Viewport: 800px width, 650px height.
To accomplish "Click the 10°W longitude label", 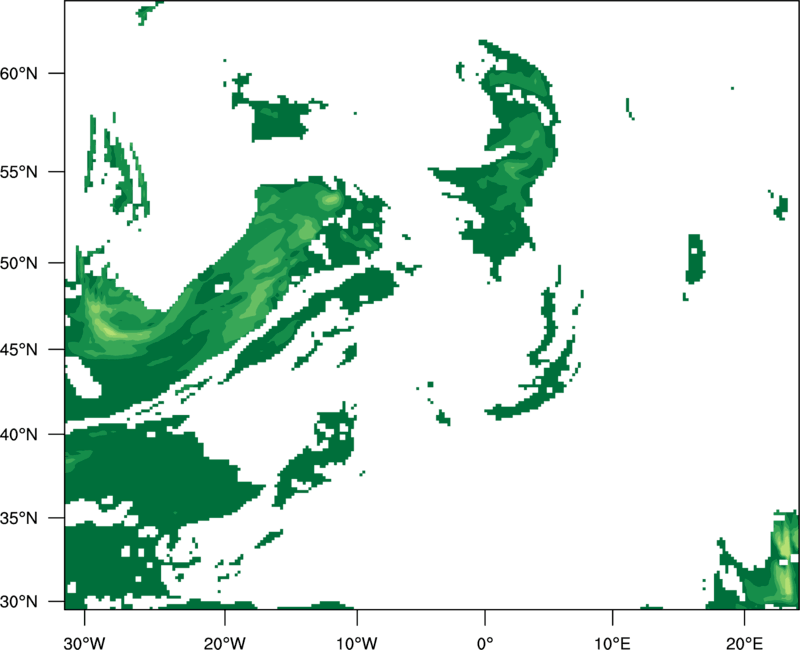I will pos(357,643).
